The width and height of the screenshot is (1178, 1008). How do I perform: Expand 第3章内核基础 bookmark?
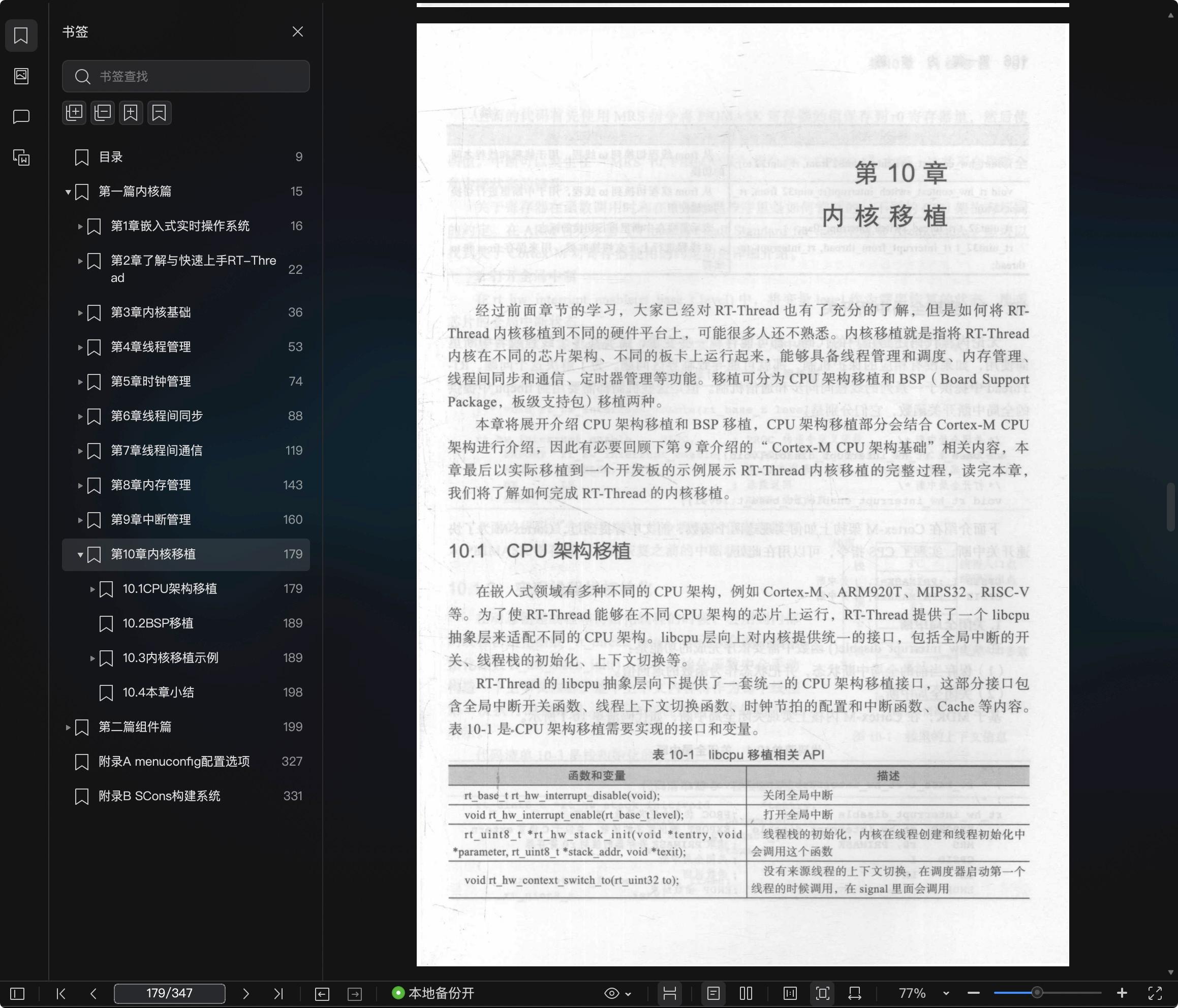pyautogui.click(x=80, y=312)
